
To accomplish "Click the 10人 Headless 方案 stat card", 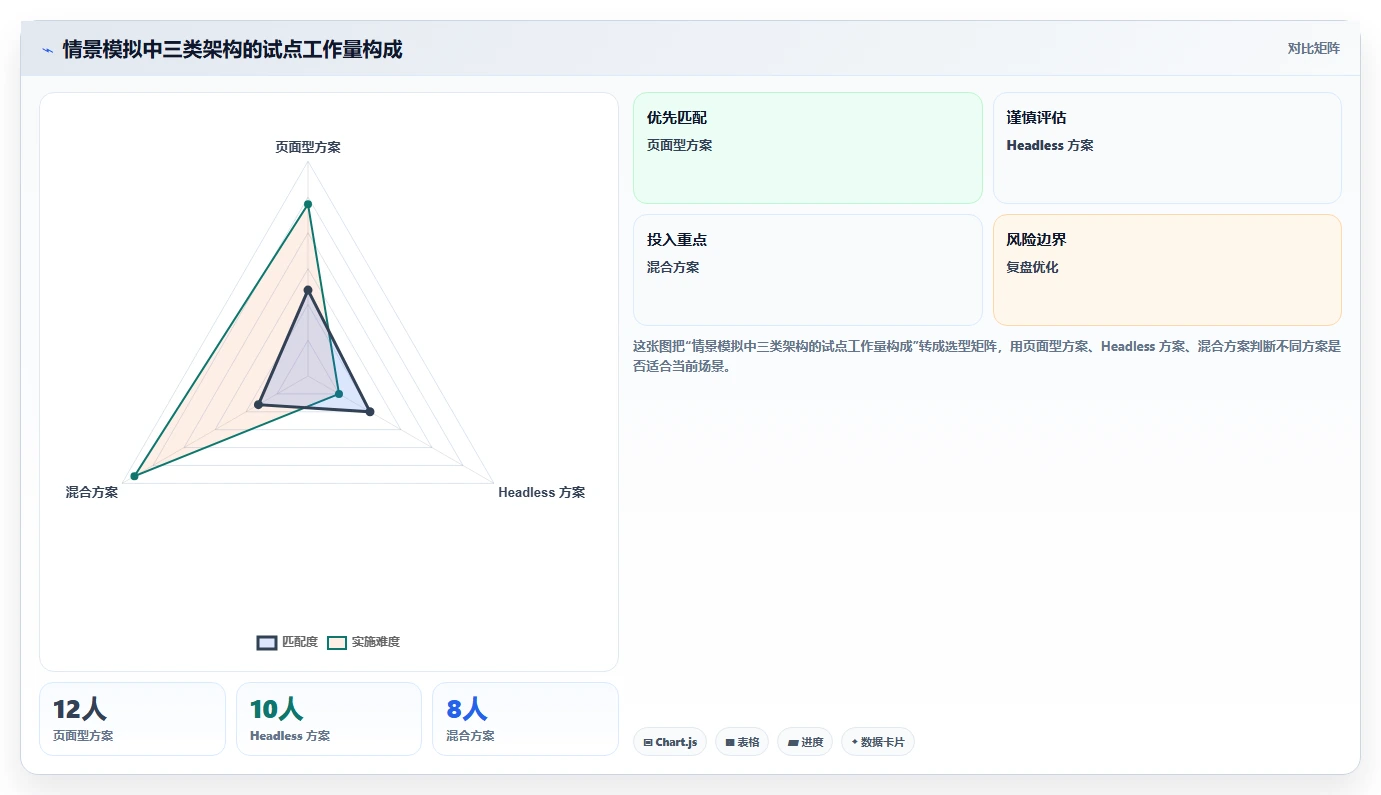I will point(329,719).
